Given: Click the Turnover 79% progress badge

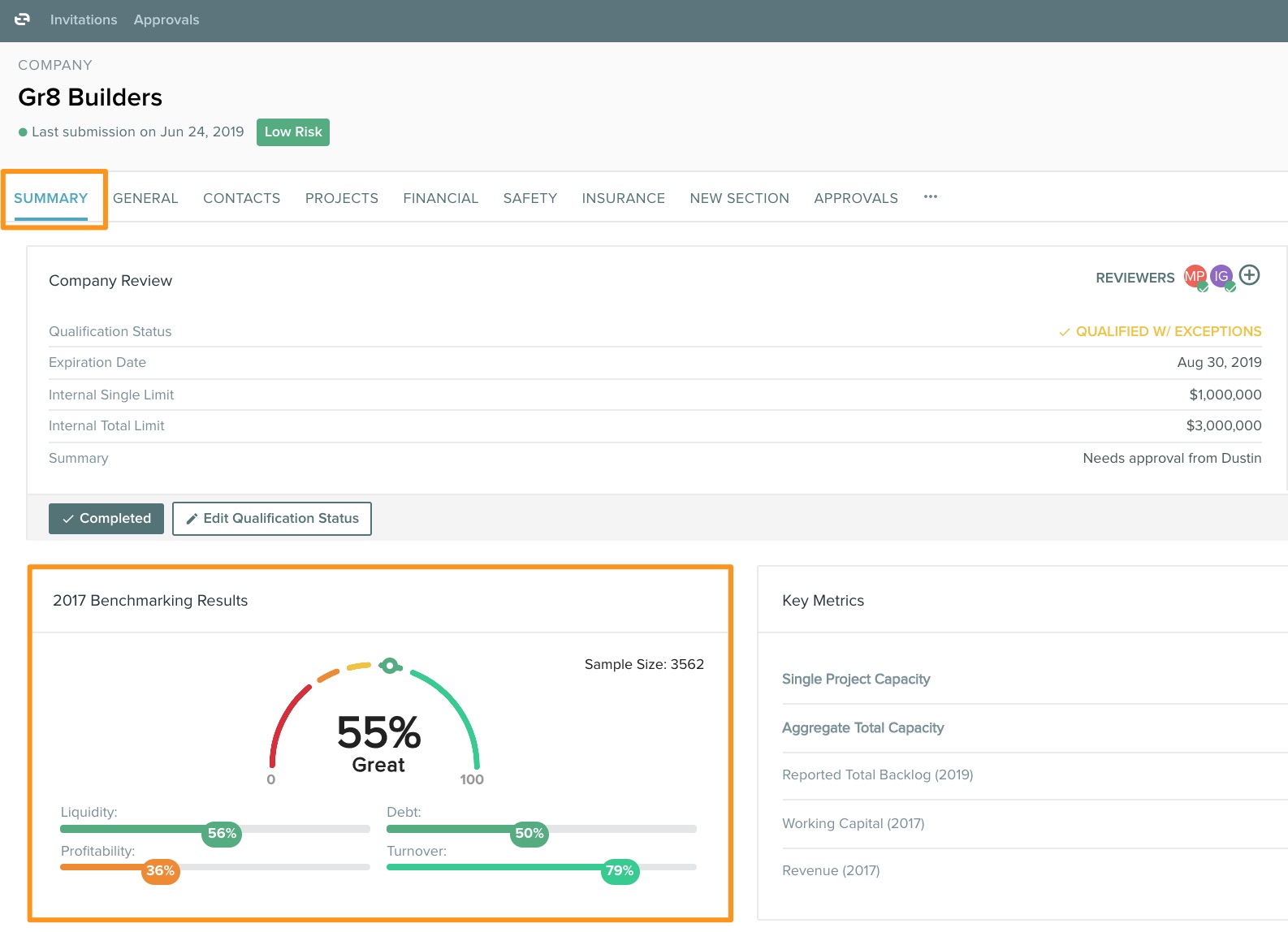Looking at the screenshot, I should pos(620,871).
